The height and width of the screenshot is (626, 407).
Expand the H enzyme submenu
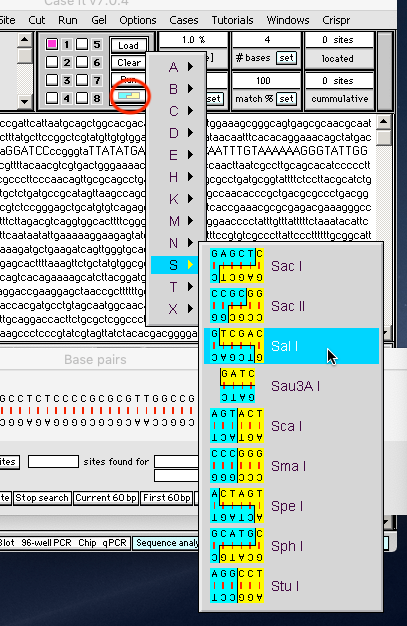pyautogui.click(x=176, y=176)
